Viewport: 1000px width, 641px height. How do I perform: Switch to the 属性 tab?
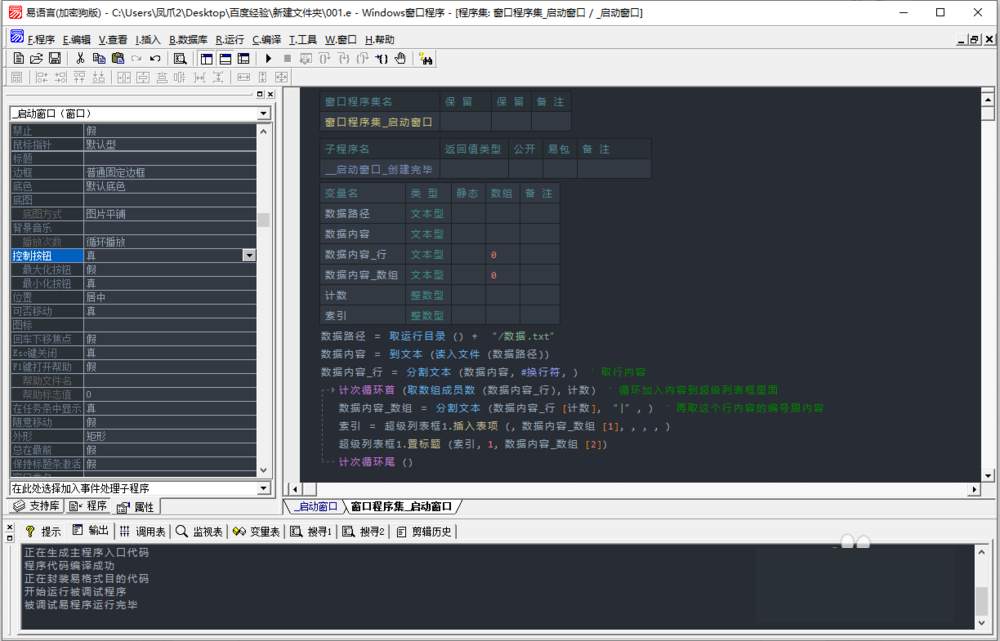(x=136, y=507)
